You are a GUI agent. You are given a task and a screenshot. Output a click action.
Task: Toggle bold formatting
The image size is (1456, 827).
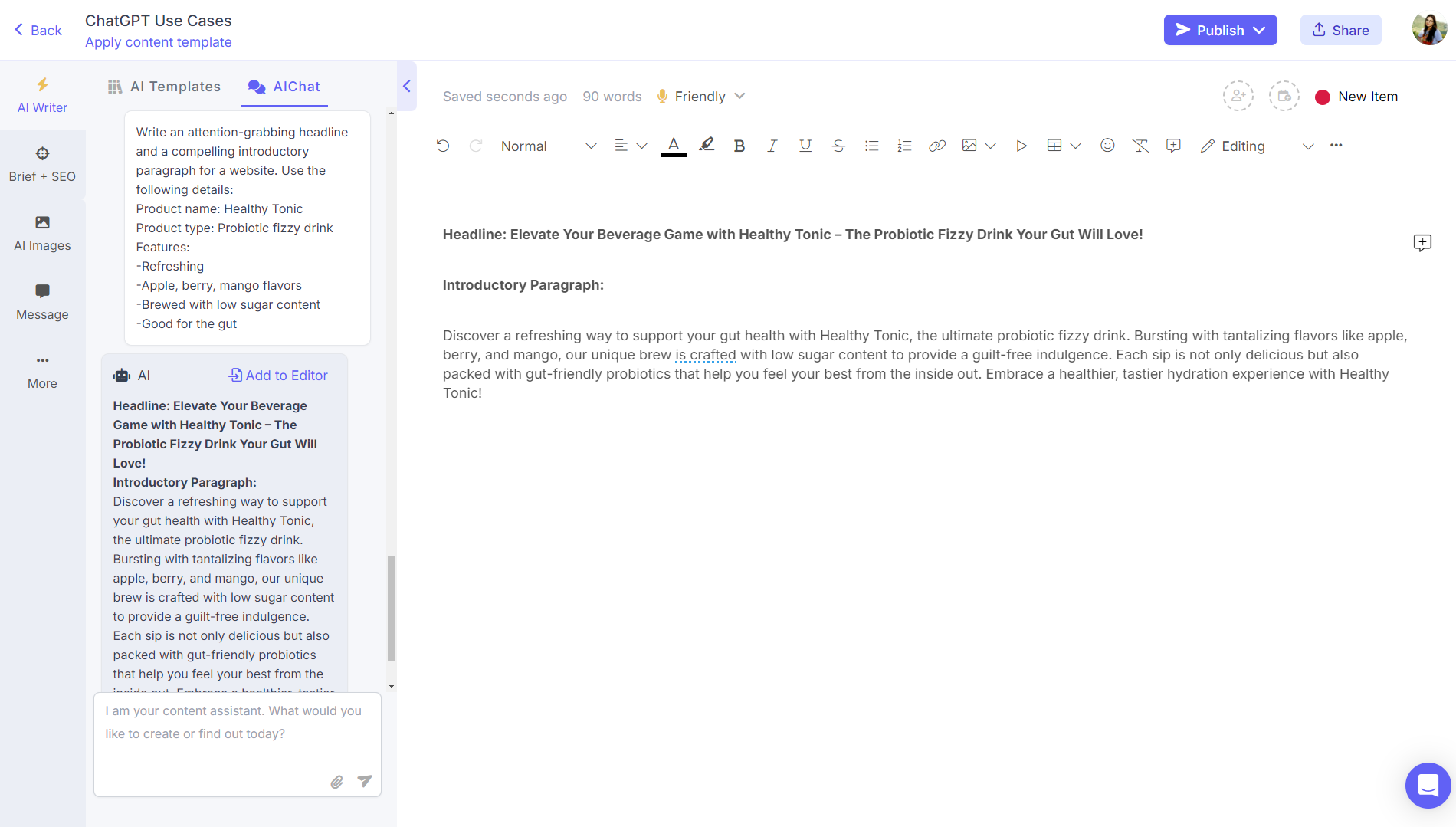point(739,145)
